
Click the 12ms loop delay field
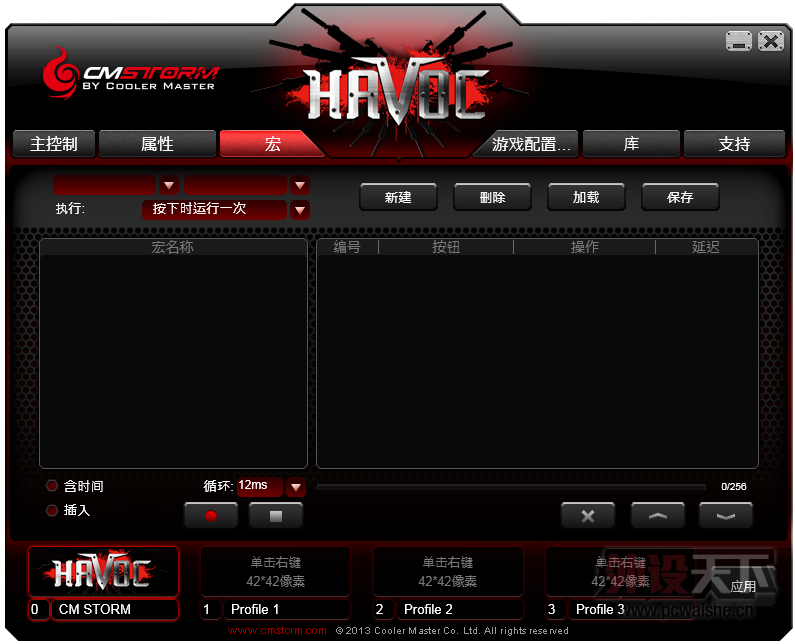point(260,486)
